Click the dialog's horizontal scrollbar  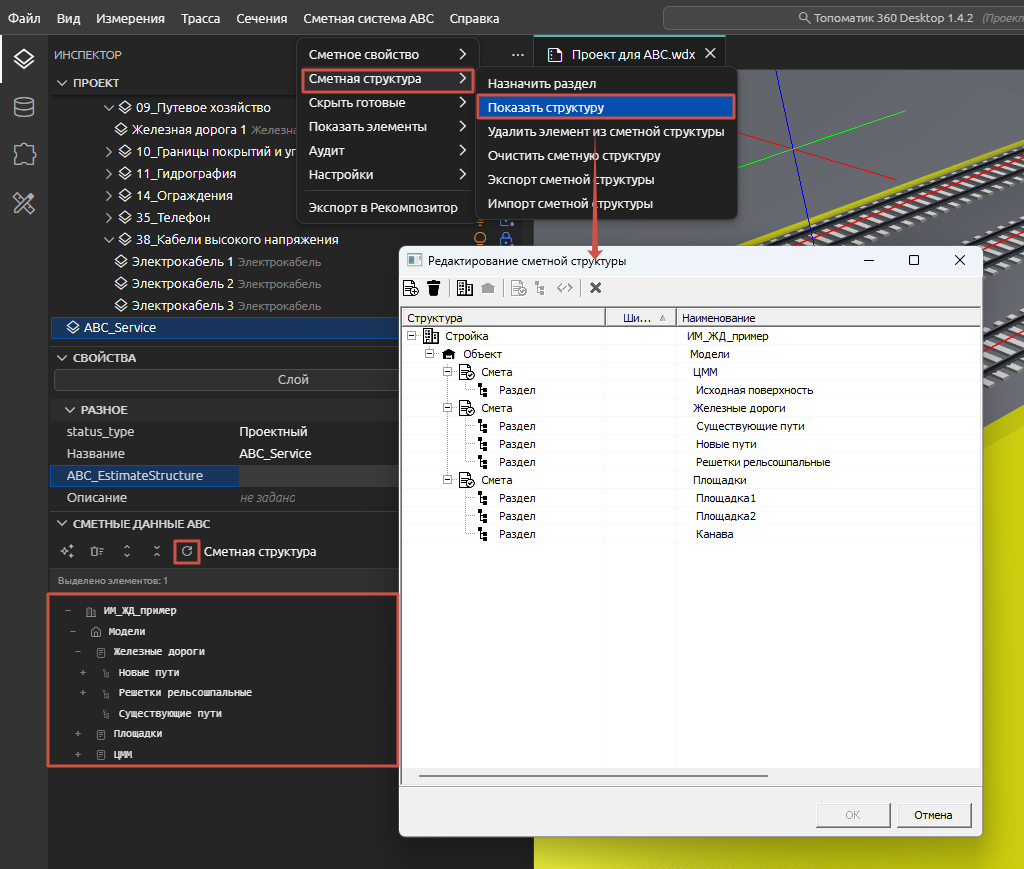(x=593, y=776)
